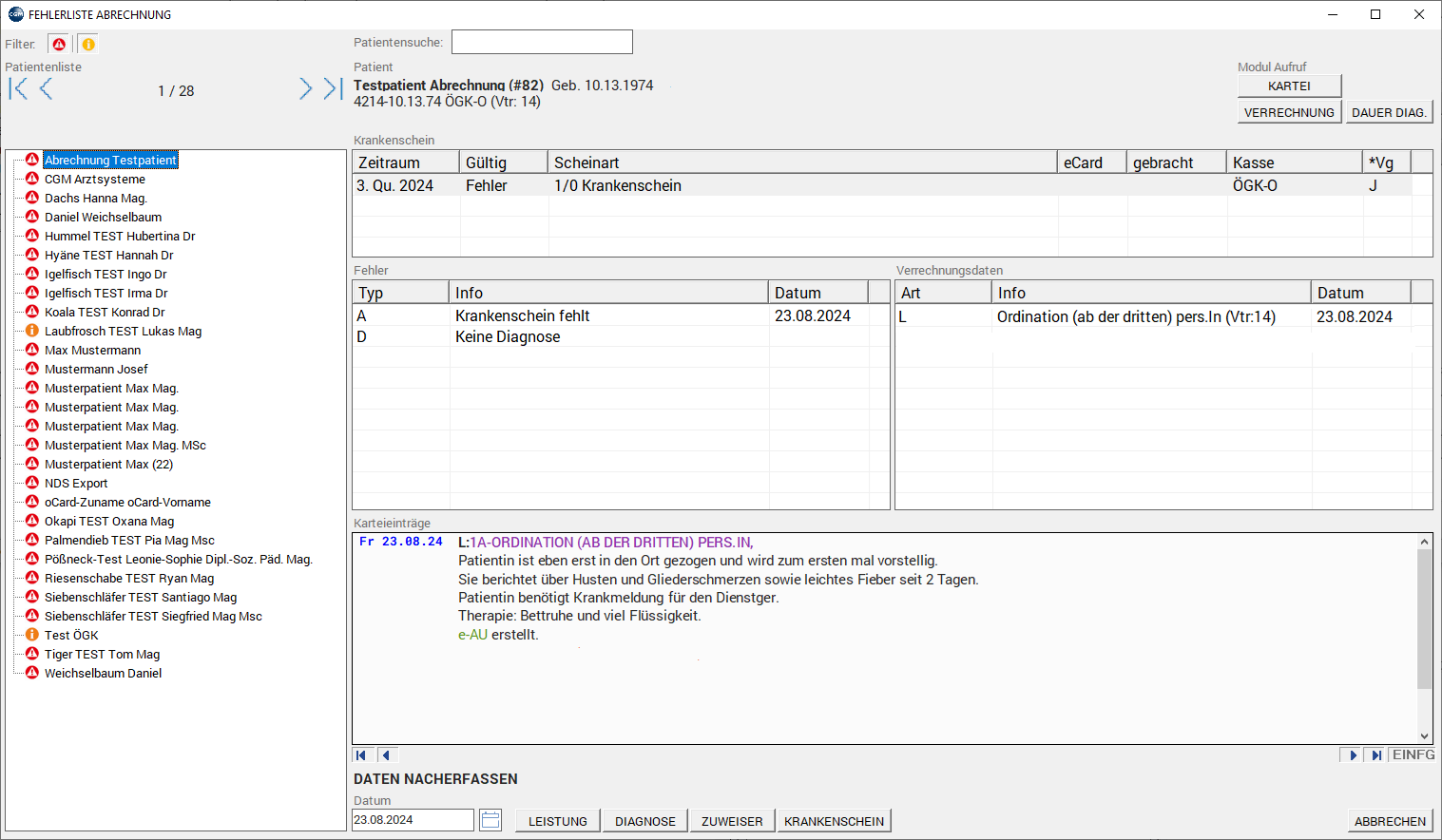Screen dimensions: 1442x840
Task: Toggle the red error filter icon
Action: (59, 44)
